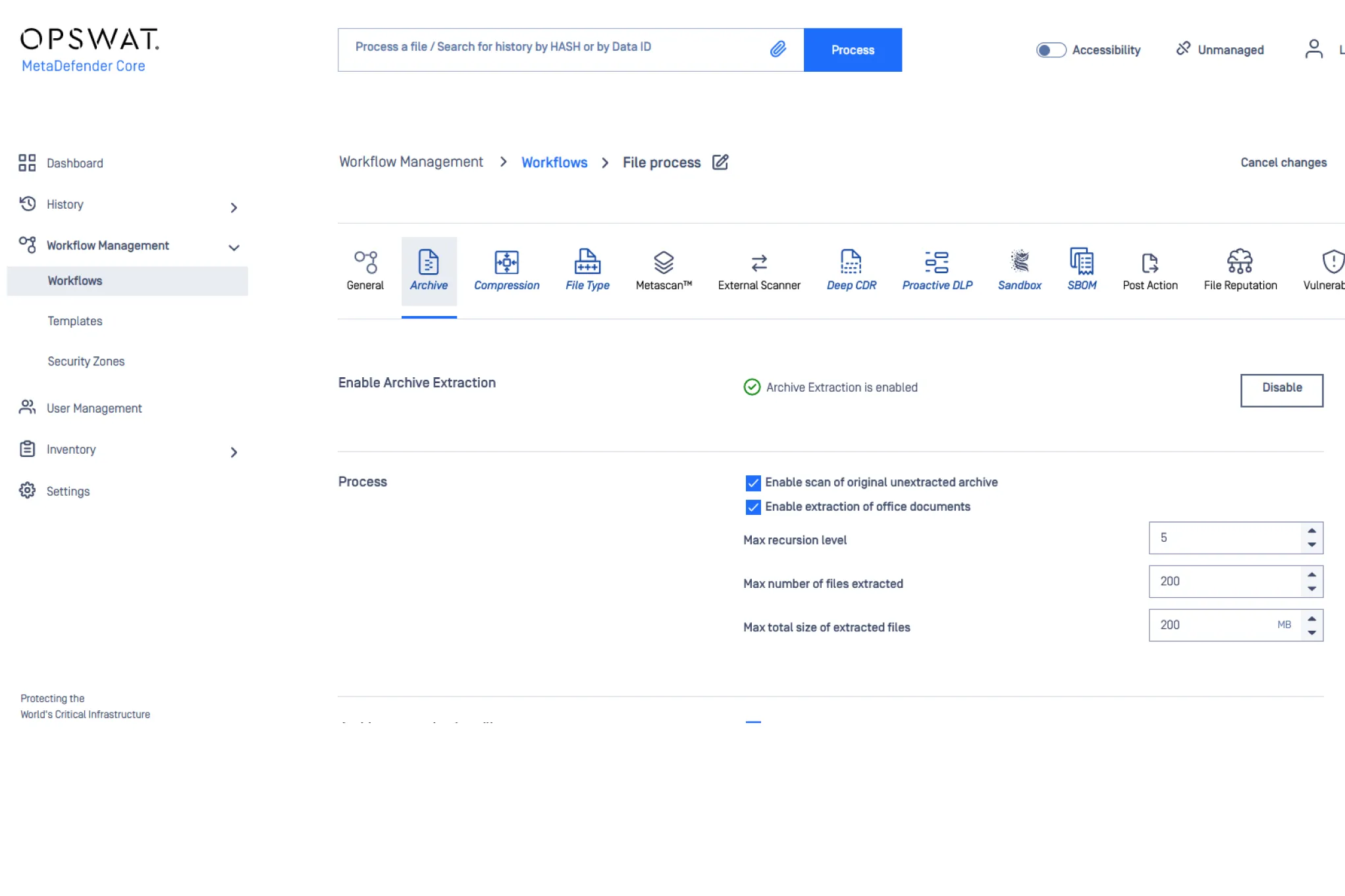Increase Max recursion level with up arrow
Viewport: 1345px width, 896px height.
point(1311,531)
